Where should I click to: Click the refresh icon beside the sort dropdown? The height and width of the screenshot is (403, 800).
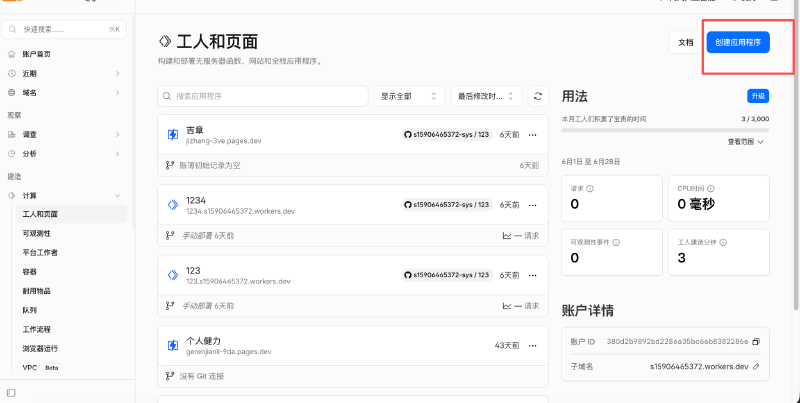tap(537, 96)
